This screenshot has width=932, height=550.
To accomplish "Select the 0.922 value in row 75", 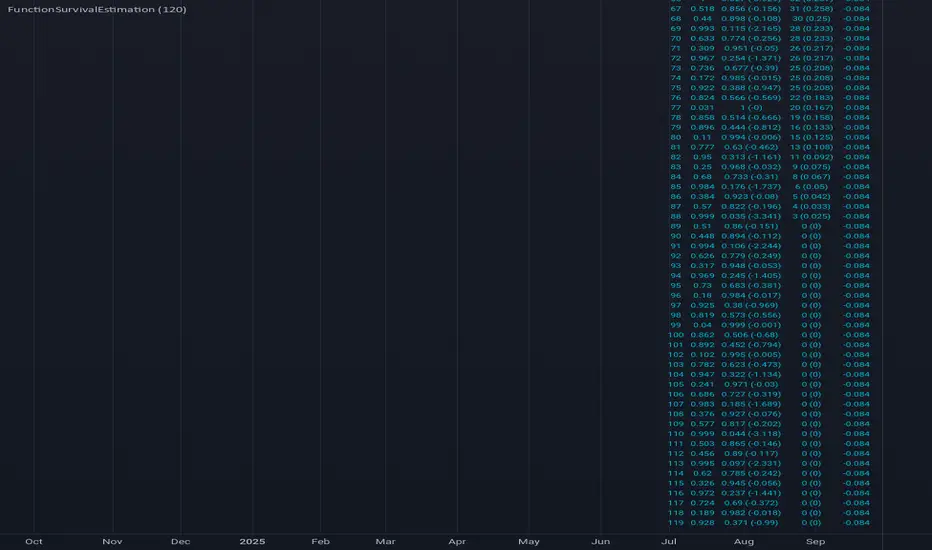I will pyautogui.click(x=703, y=88).
